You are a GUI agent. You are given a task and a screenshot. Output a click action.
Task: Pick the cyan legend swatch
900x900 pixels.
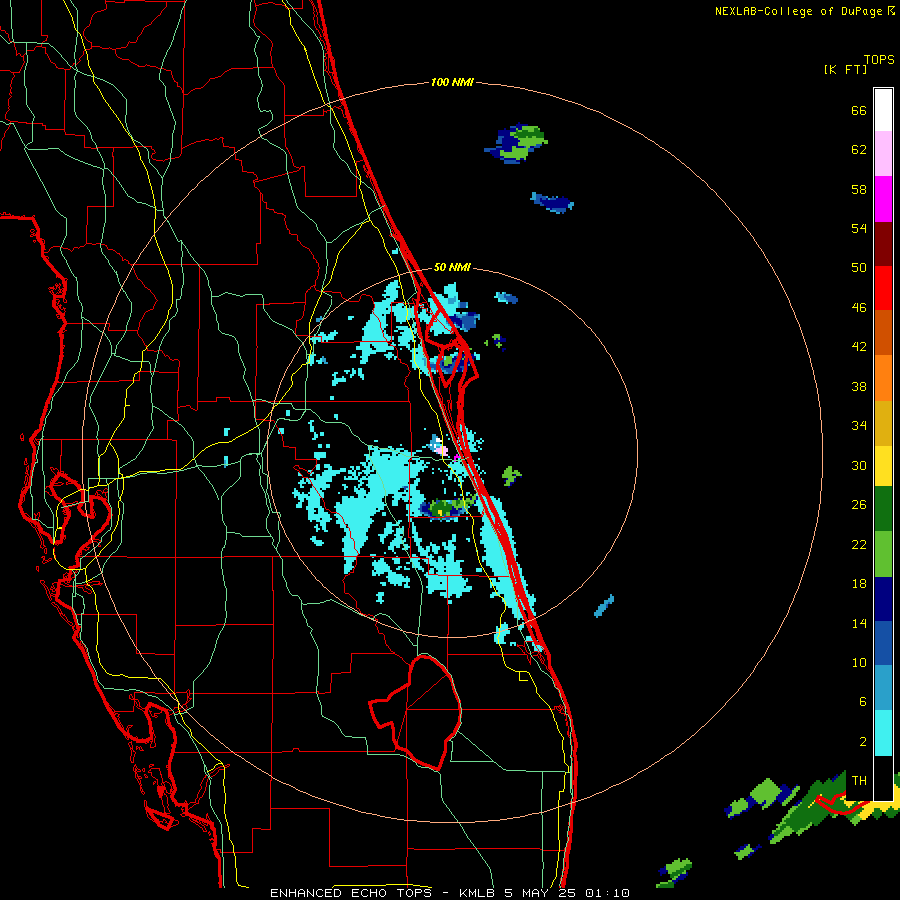[x=883, y=733]
